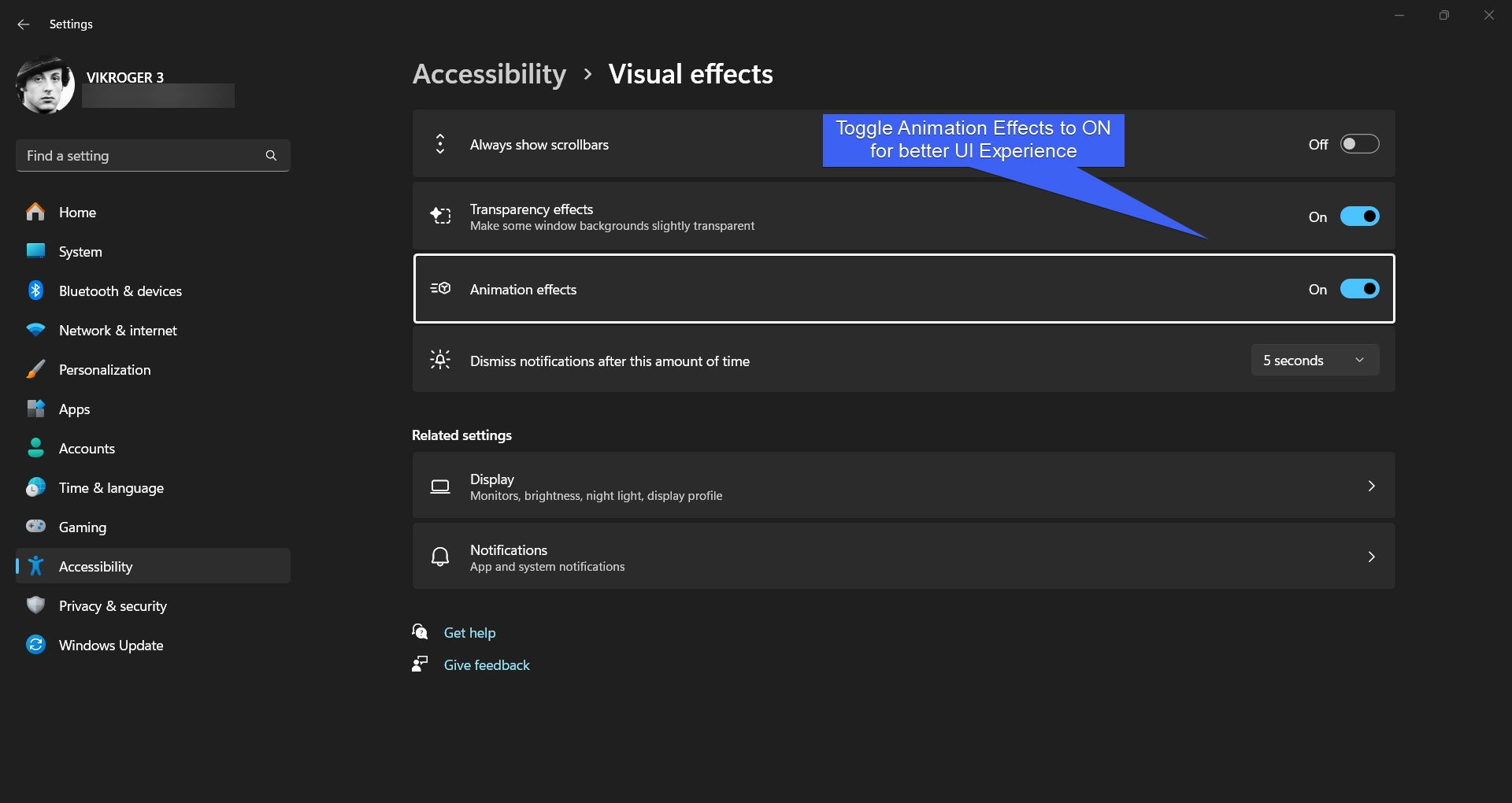Click the Apps icon in sidebar

point(35,409)
